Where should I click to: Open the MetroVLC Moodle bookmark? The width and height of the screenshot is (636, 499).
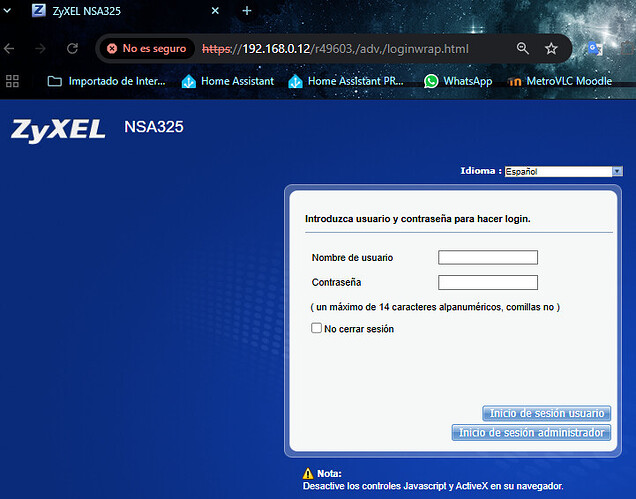(x=560, y=81)
